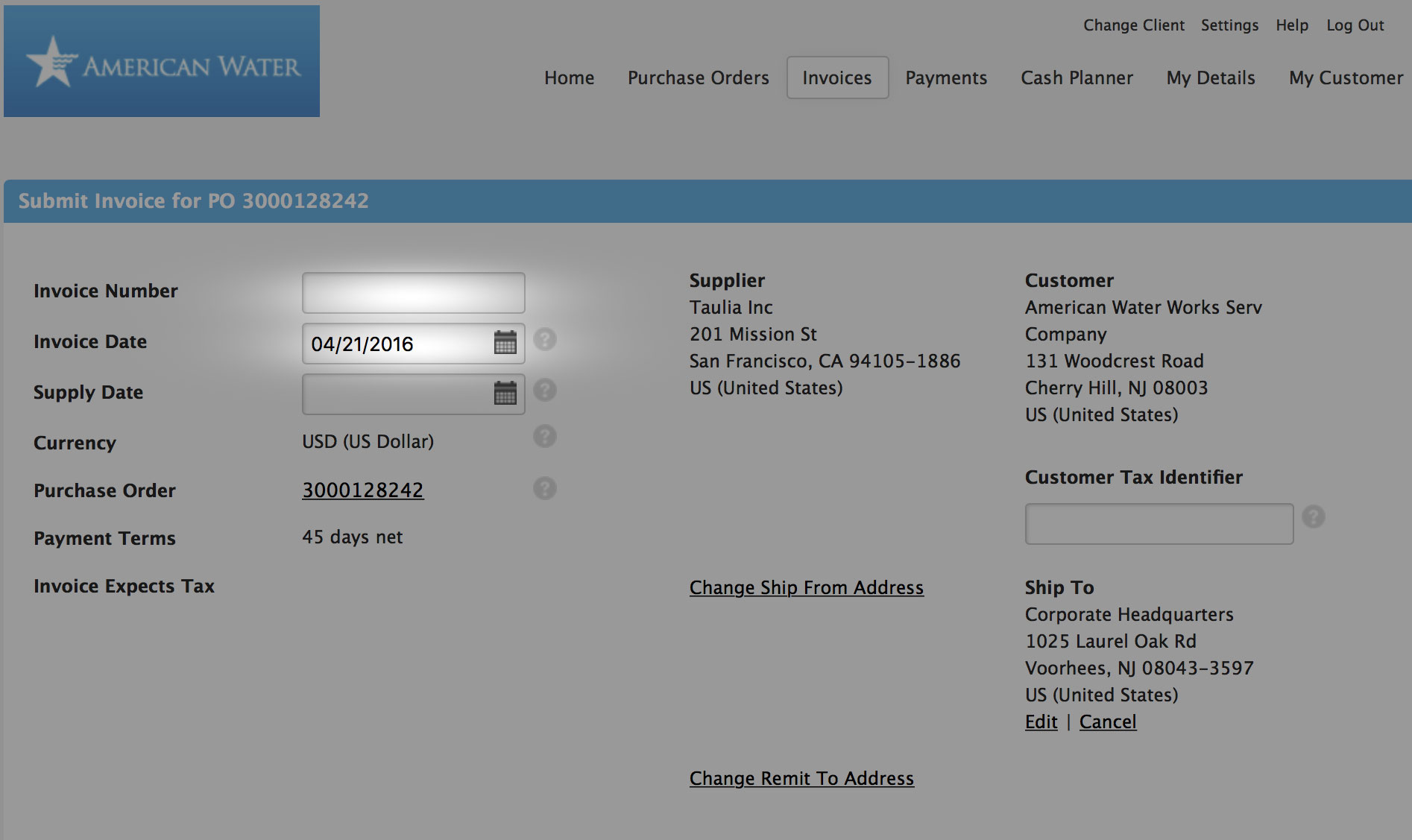This screenshot has height=840, width=1412.
Task: Click the 'Invoice Expects Tax' label
Action: (x=124, y=586)
